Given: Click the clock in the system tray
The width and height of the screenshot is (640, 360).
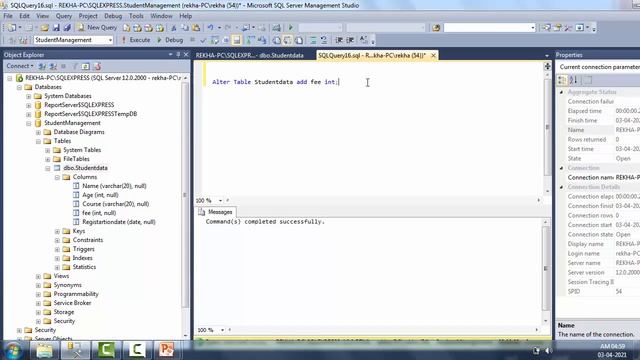Looking at the screenshot, I should click(612, 351).
